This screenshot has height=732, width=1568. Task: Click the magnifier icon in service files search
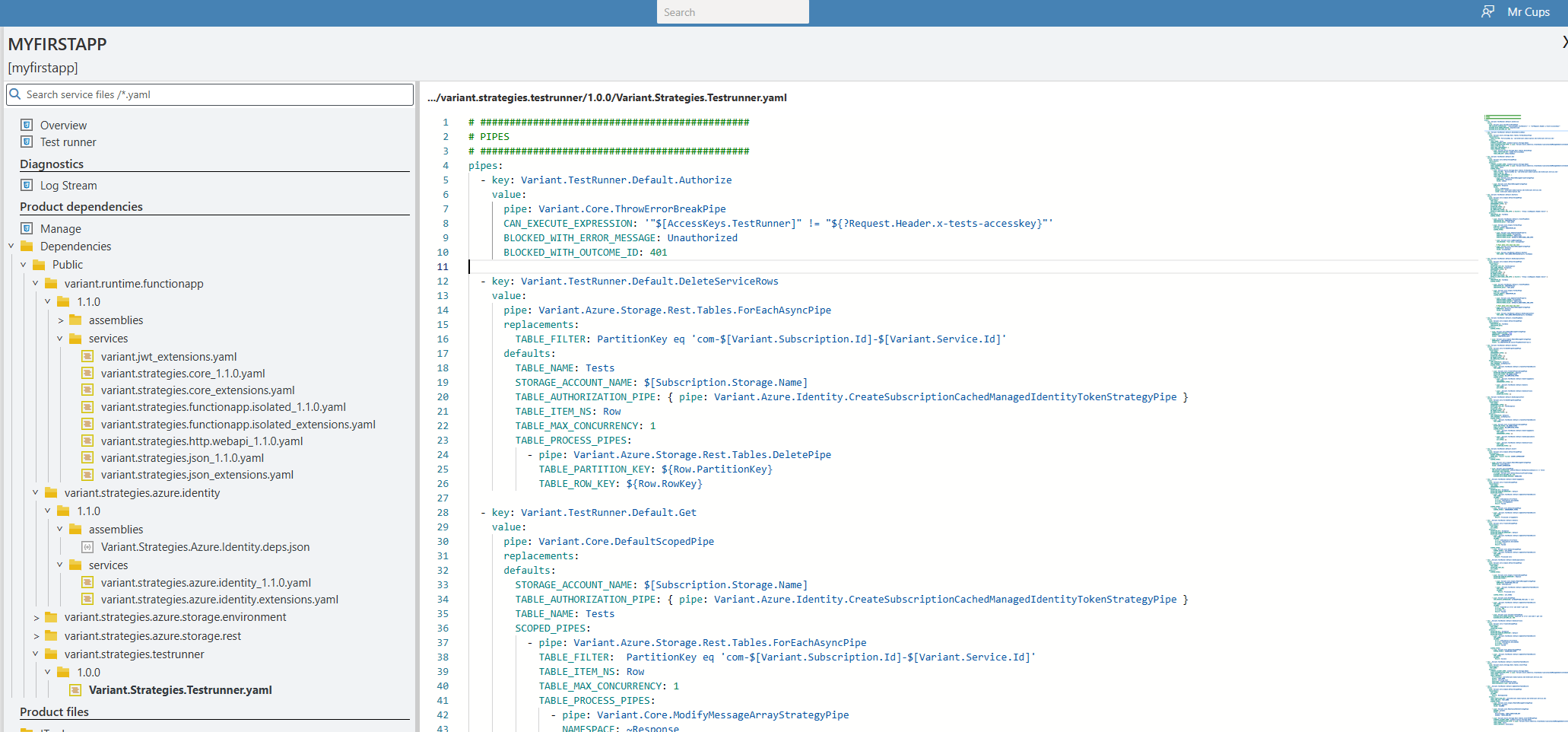pyautogui.click(x=15, y=94)
